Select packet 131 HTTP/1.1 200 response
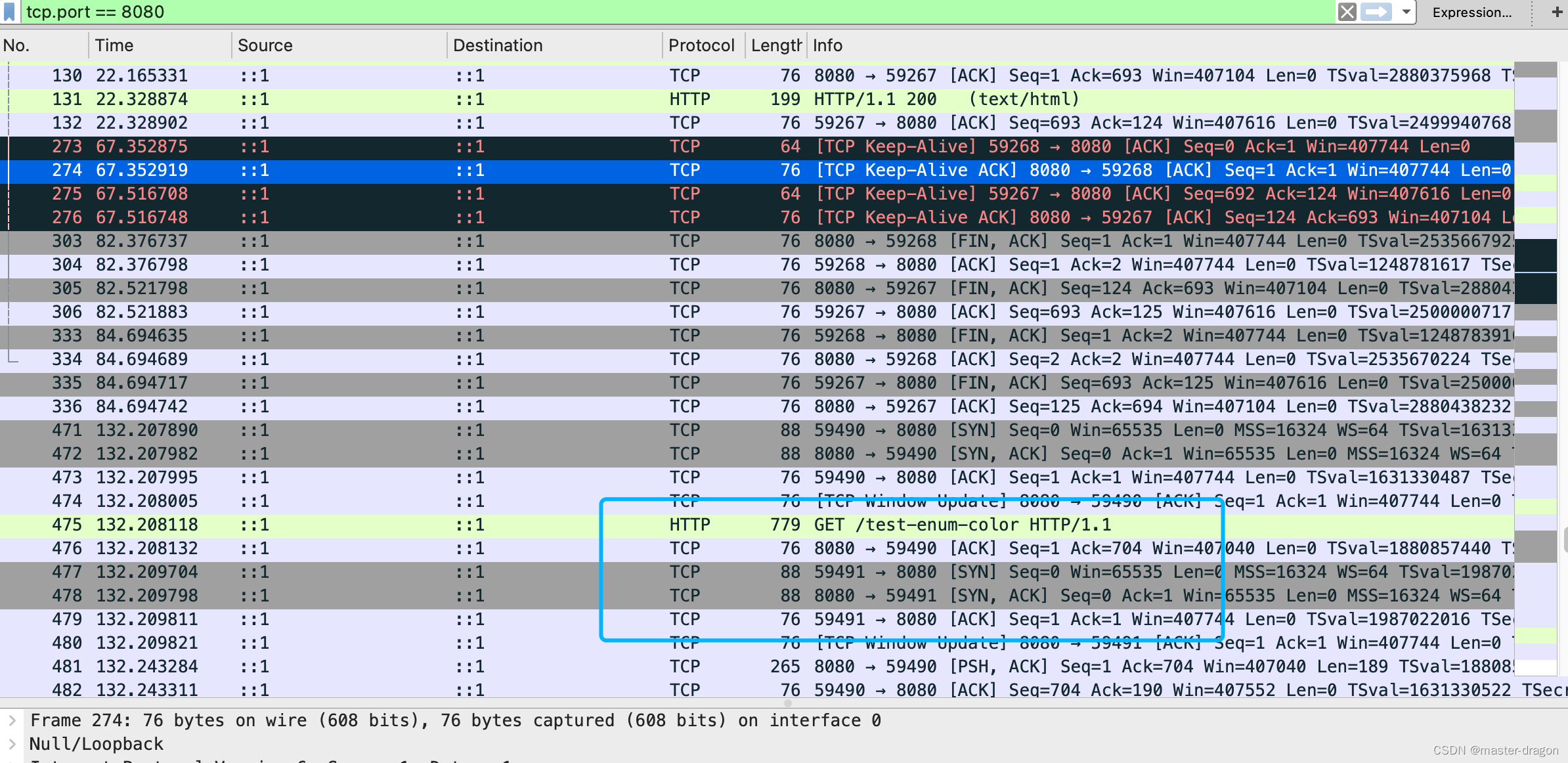Screen dimensions: 1568x763 [x=756, y=99]
